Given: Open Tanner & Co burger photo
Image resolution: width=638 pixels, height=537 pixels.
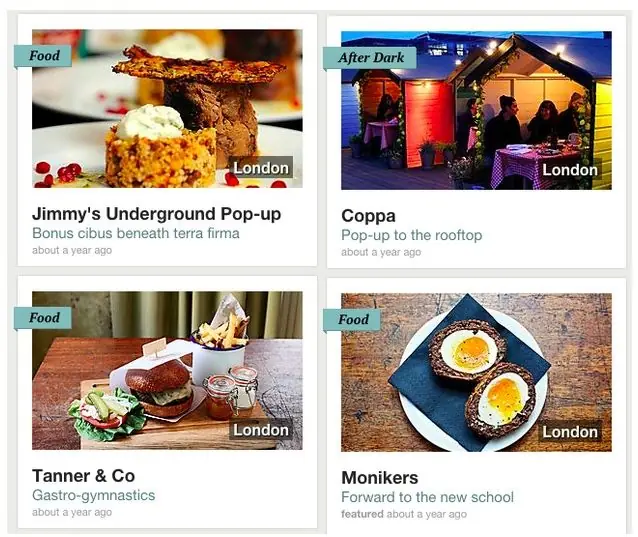Looking at the screenshot, I should pyautogui.click(x=167, y=370).
